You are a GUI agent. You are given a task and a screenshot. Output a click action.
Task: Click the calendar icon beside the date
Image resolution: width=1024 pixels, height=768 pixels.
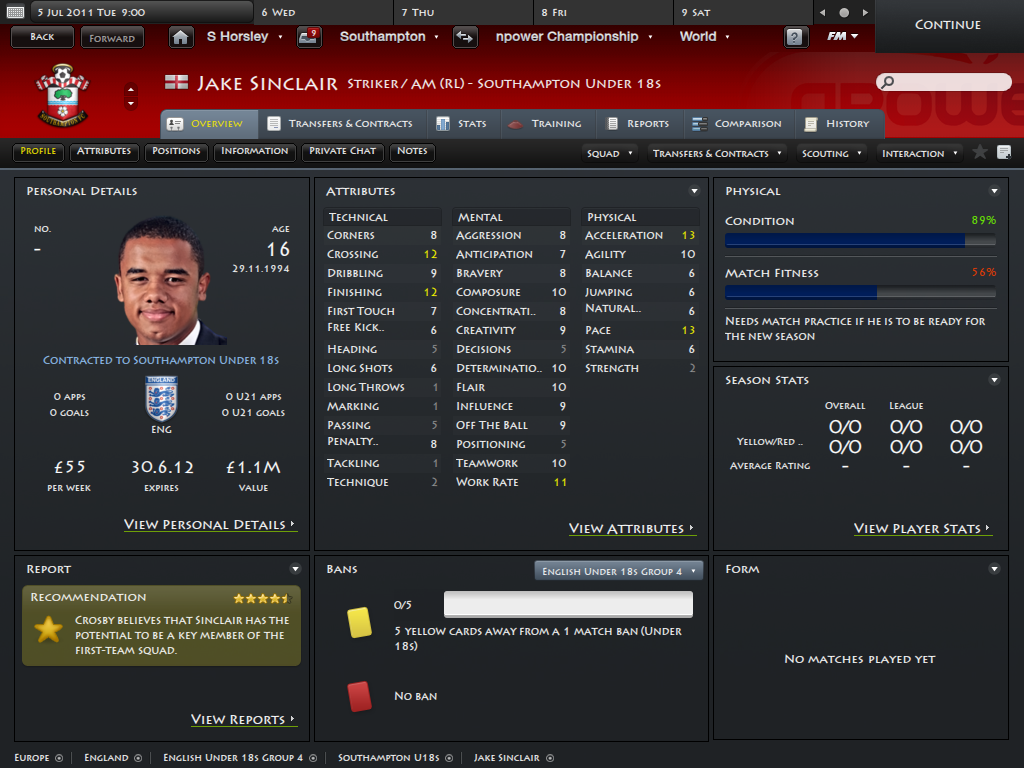[x=15, y=12]
